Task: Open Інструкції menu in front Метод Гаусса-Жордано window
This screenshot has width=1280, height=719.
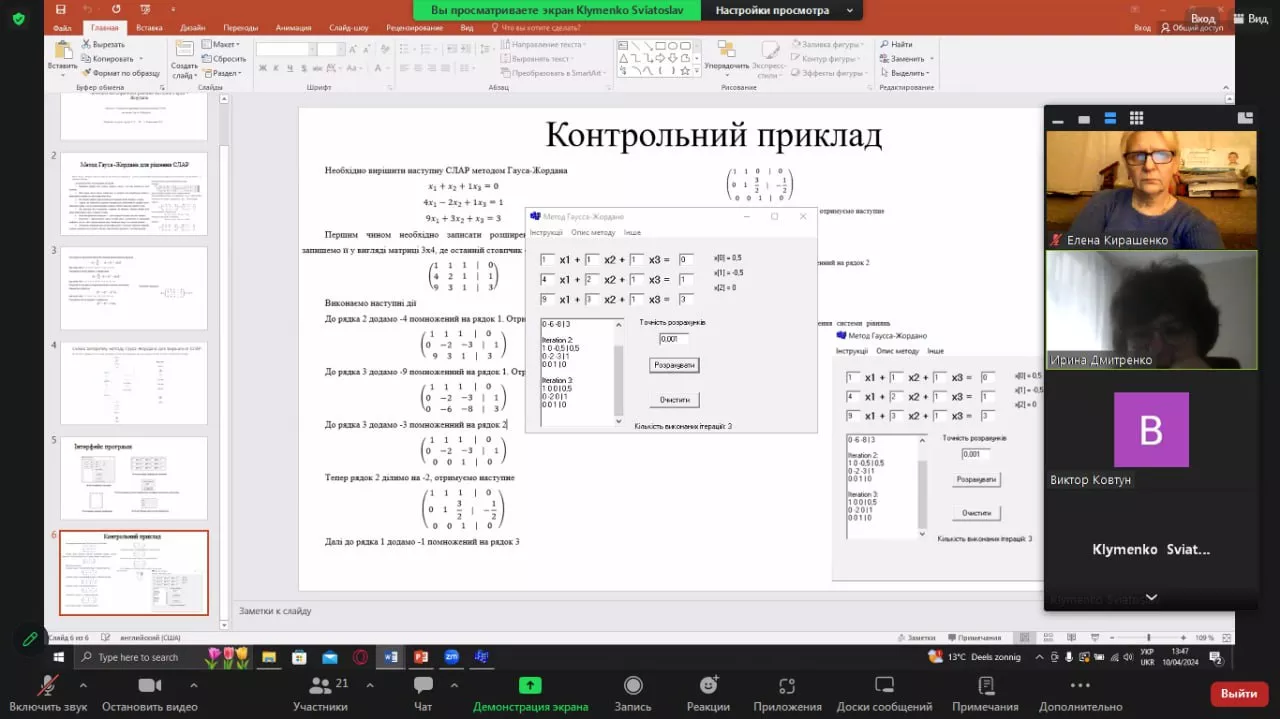Action: click(546, 232)
